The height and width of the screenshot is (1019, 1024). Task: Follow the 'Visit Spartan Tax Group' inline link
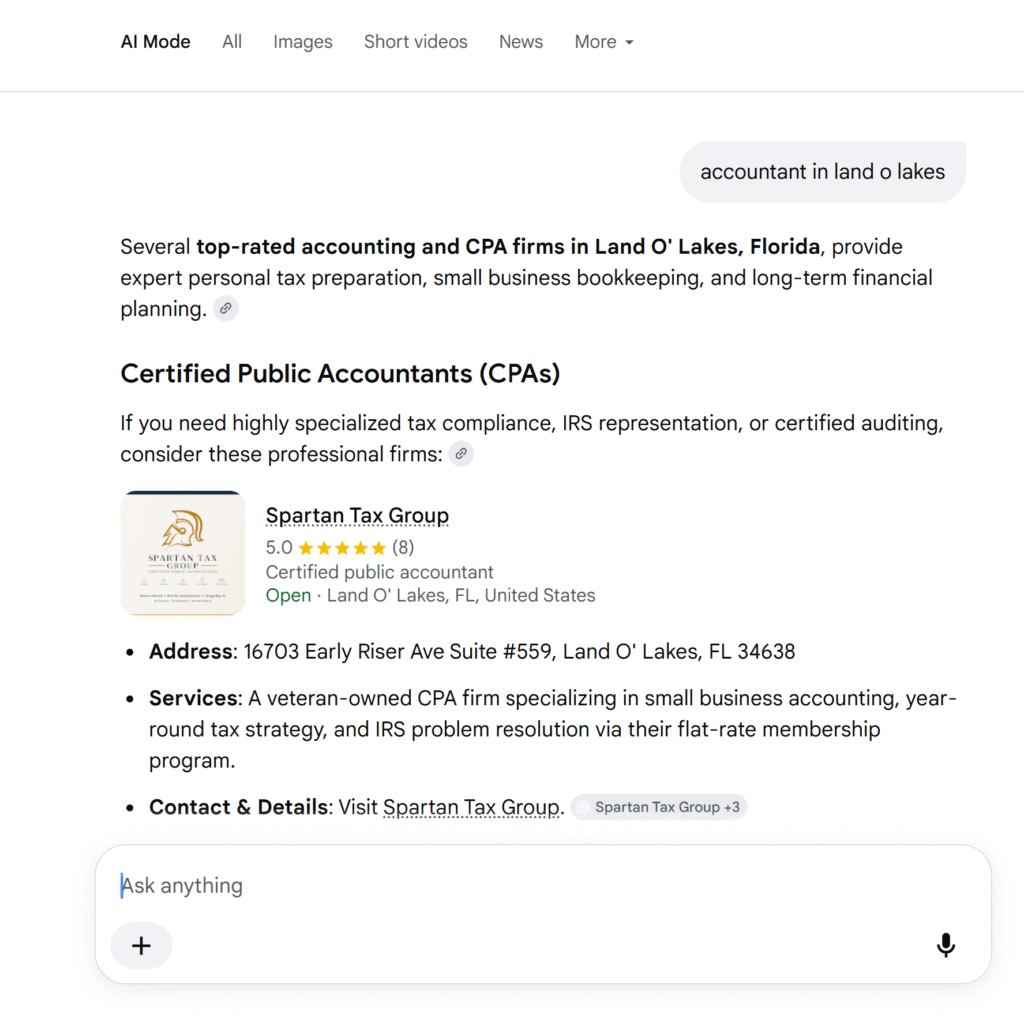click(471, 807)
